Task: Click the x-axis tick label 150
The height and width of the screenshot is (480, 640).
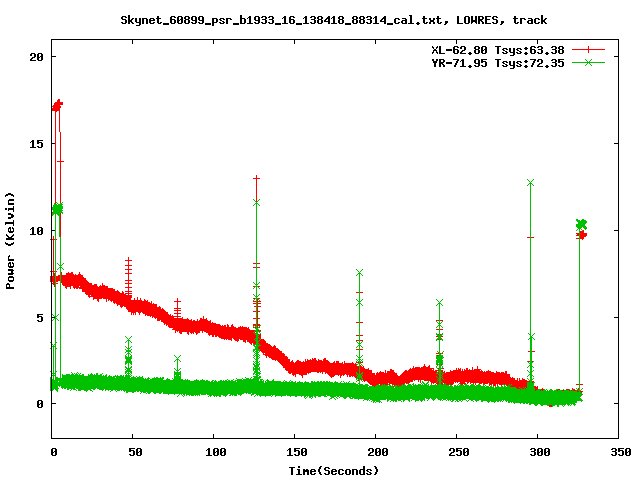Action: (x=296, y=452)
